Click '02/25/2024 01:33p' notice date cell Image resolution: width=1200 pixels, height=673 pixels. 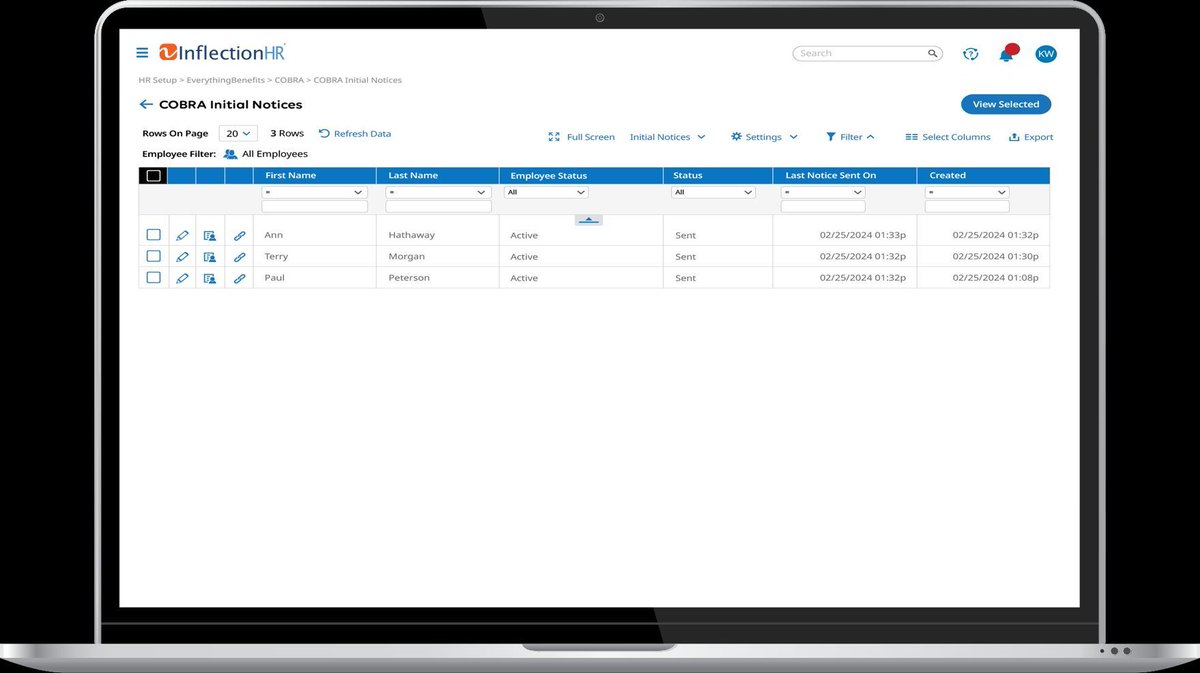863,236
